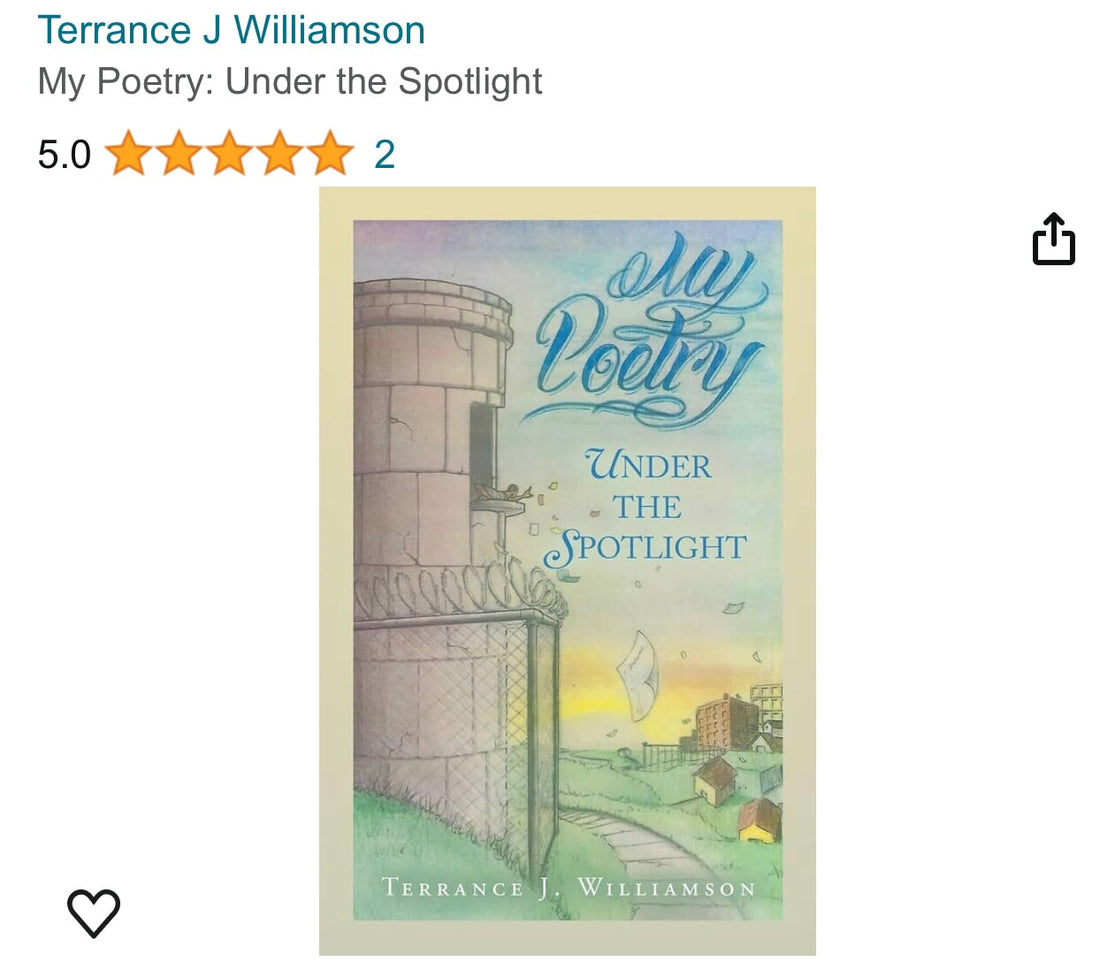Screen dimensions: 1100x969
Task: Click the fifth rating star
Action: tap(329, 155)
